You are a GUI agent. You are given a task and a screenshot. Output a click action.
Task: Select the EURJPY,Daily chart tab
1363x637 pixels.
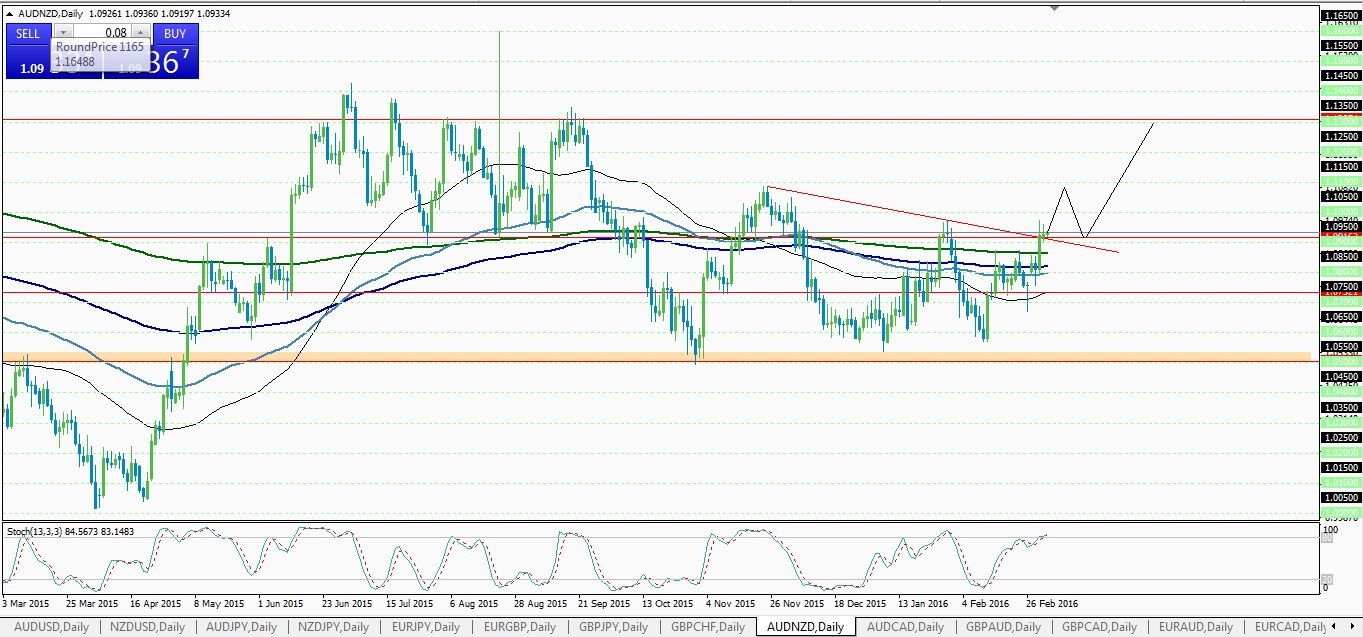coord(425,627)
